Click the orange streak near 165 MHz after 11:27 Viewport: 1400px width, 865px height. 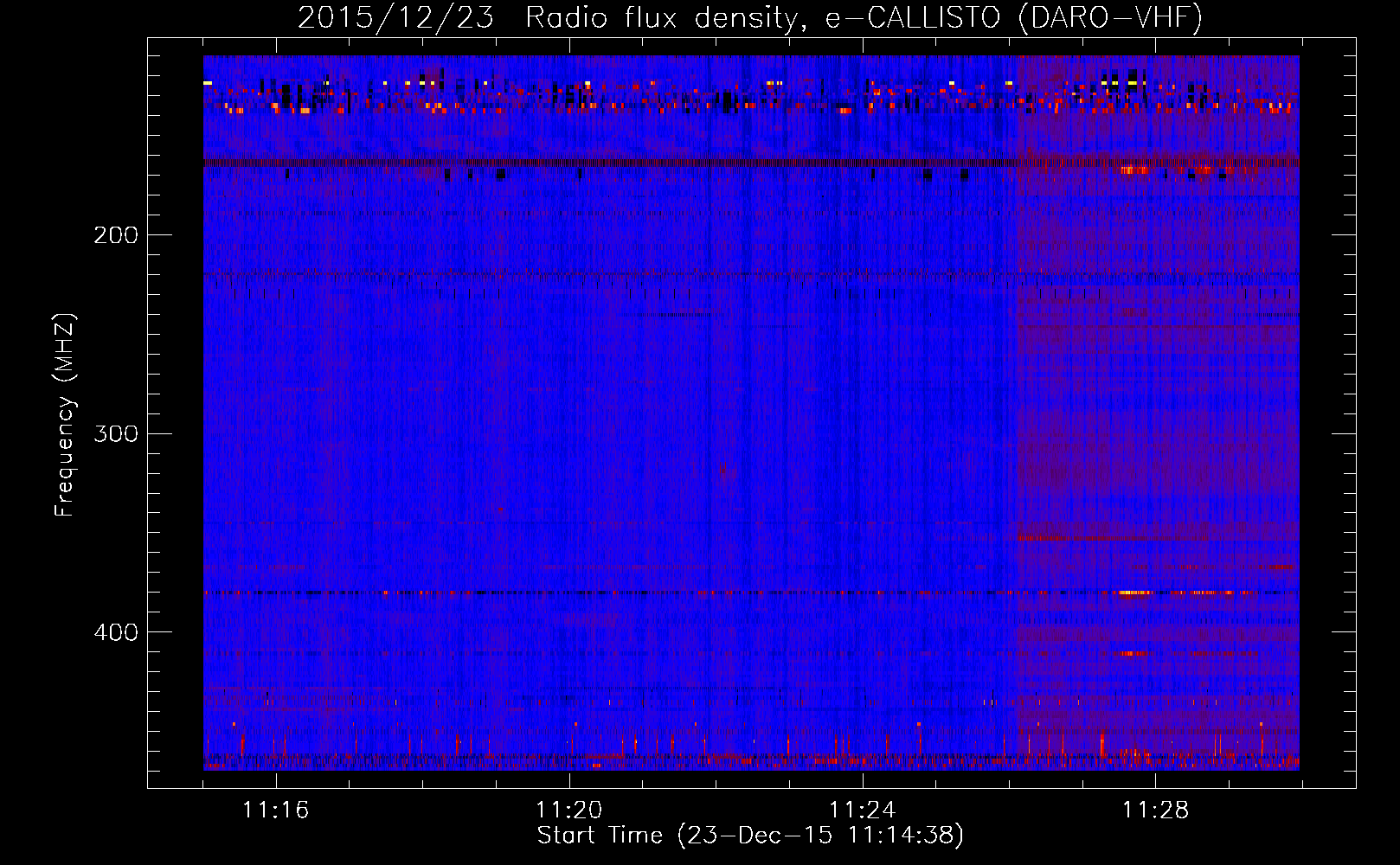[1134, 170]
